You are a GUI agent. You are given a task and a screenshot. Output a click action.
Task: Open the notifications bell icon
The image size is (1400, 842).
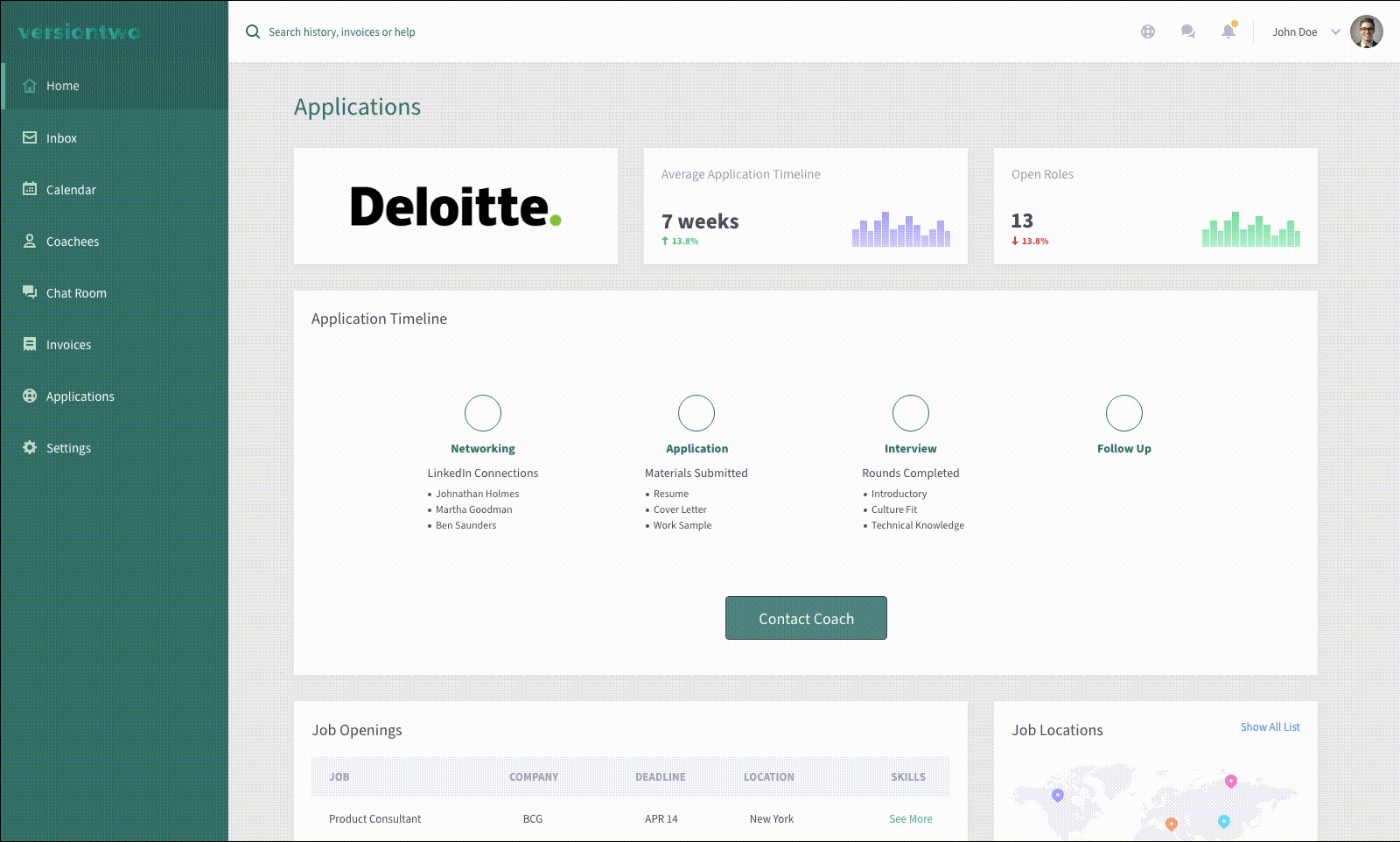click(x=1228, y=31)
